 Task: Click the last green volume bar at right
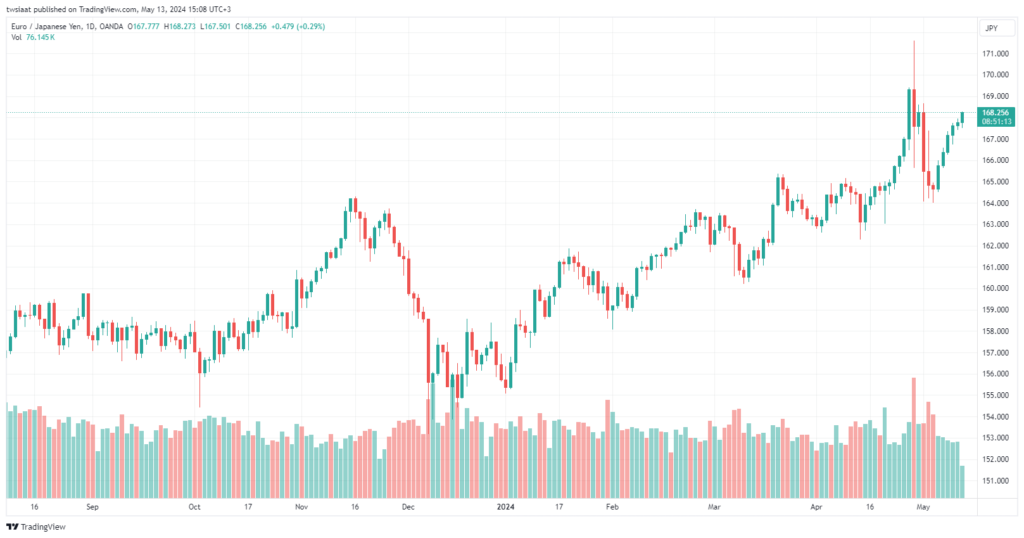coord(962,482)
